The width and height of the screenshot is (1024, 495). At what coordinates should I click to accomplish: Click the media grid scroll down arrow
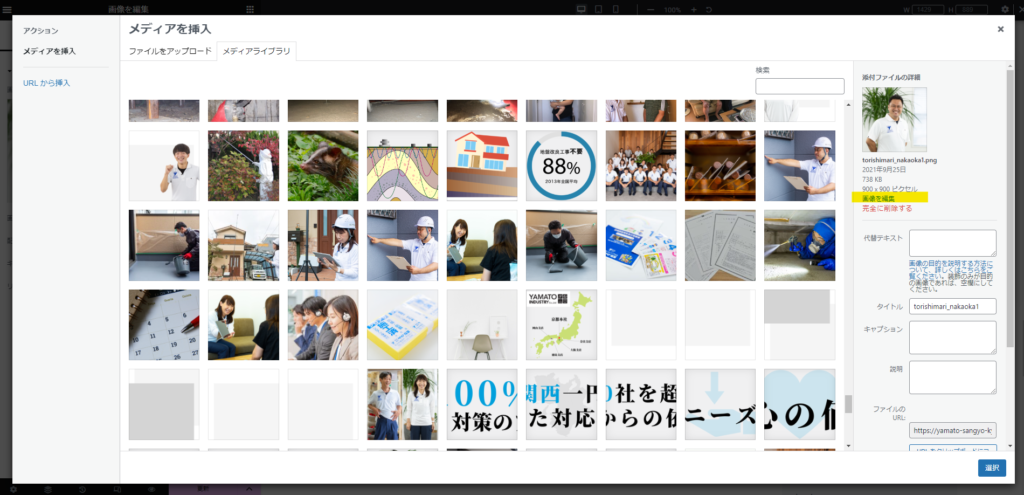click(848, 445)
